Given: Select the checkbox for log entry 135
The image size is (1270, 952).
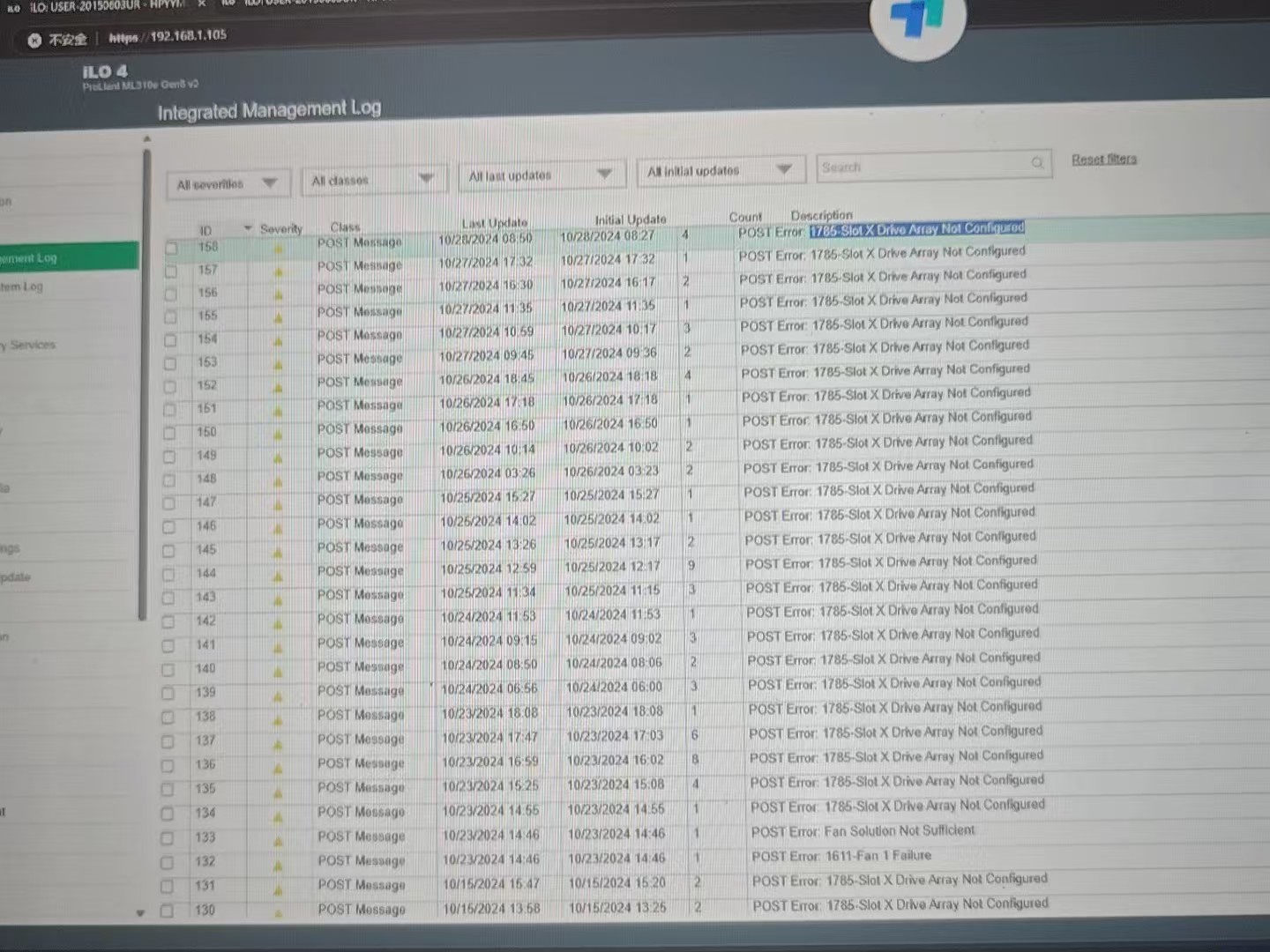Looking at the screenshot, I should point(168,790).
